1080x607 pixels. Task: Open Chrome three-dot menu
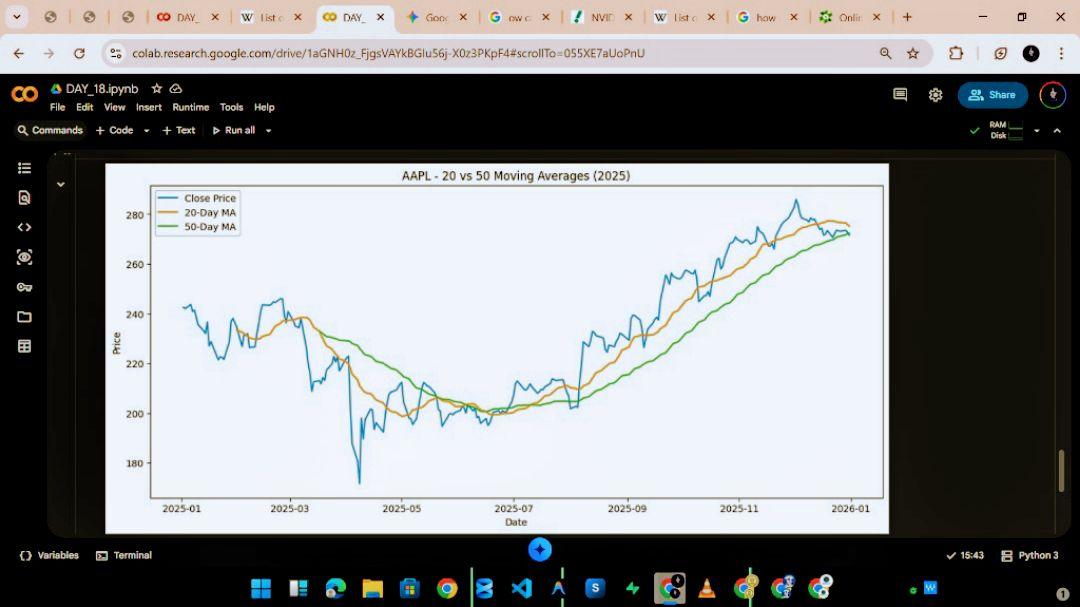click(x=1061, y=53)
